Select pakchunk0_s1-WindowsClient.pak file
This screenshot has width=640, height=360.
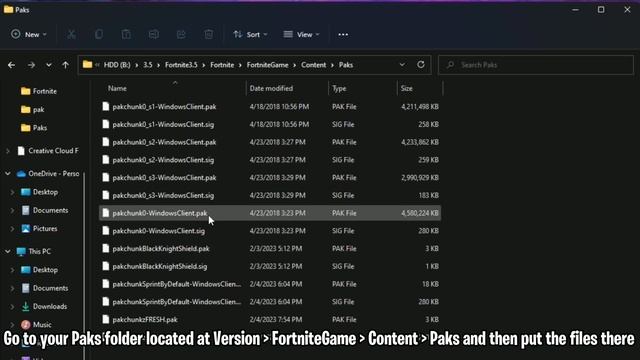click(x=270, y=107)
